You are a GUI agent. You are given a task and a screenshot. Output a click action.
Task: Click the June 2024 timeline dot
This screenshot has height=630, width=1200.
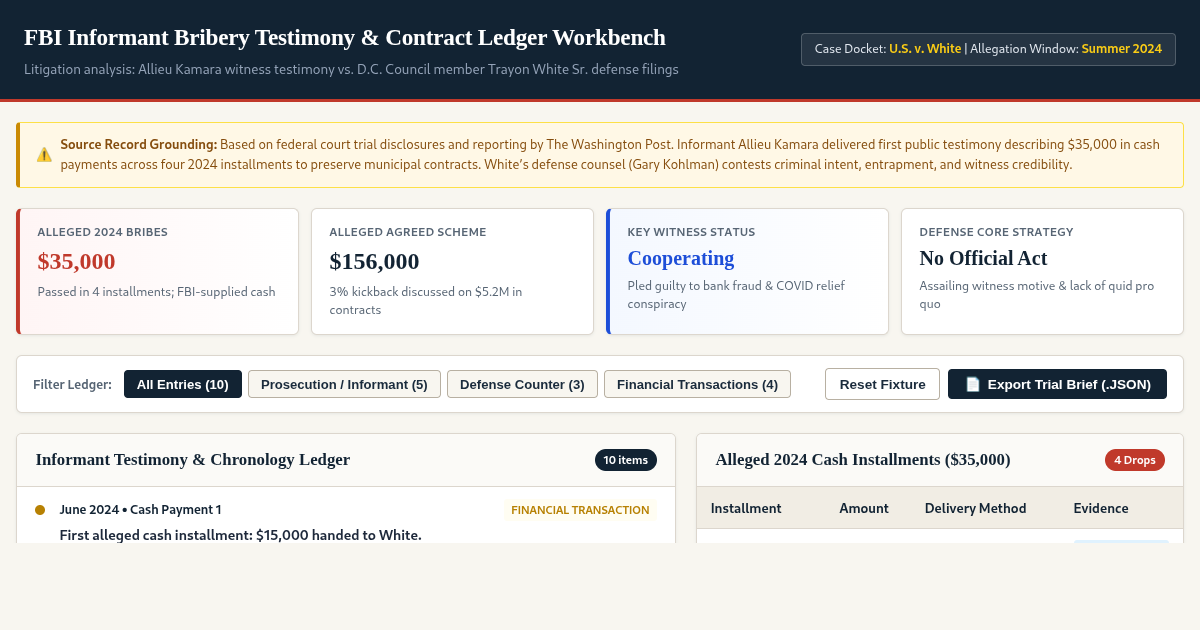[40, 510]
